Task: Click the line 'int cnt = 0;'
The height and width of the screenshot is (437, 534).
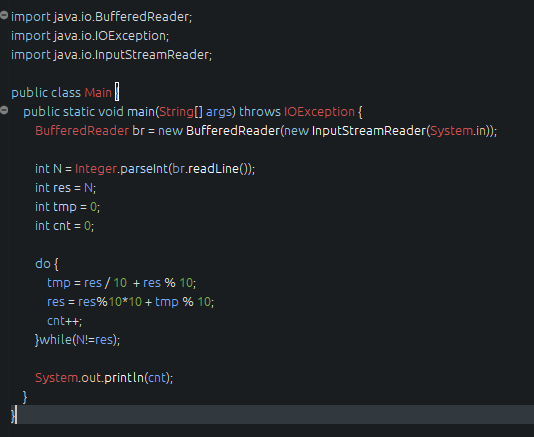Action: pyautogui.click(x=64, y=226)
